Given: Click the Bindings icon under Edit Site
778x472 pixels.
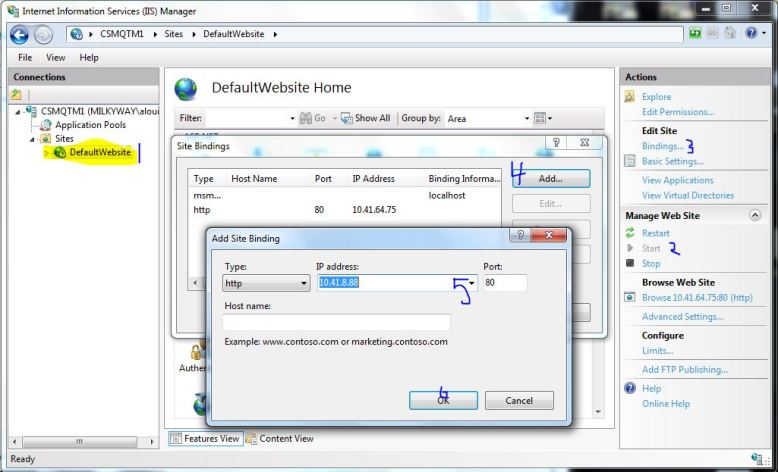Looking at the screenshot, I should pos(630,146).
